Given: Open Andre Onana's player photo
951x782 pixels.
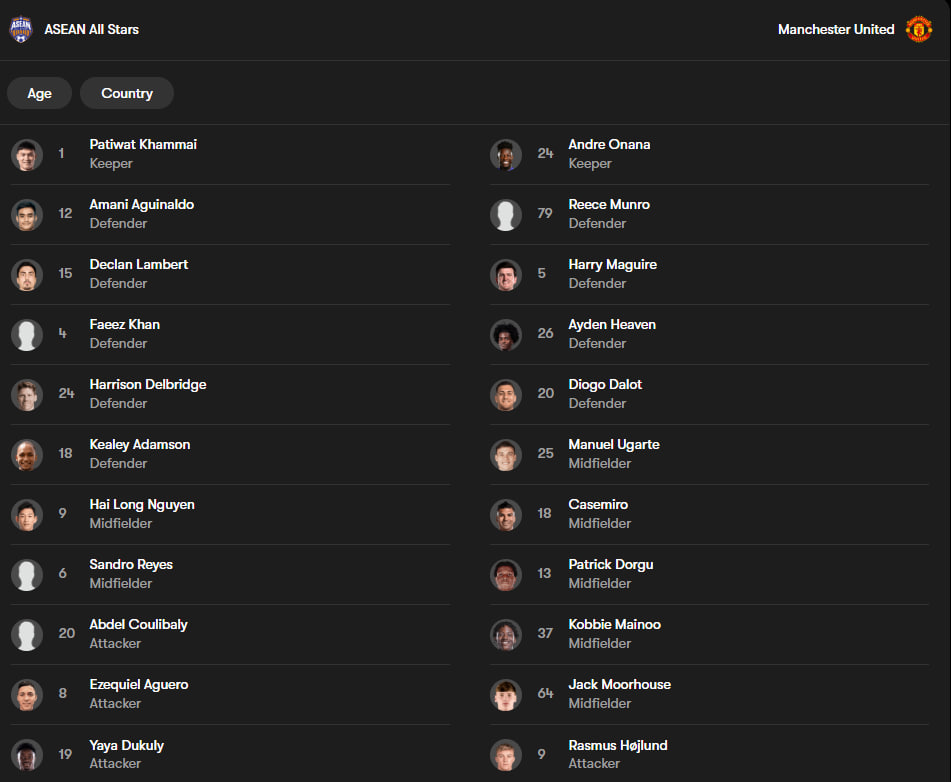Looking at the screenshot, I should (x=506, y=155).
